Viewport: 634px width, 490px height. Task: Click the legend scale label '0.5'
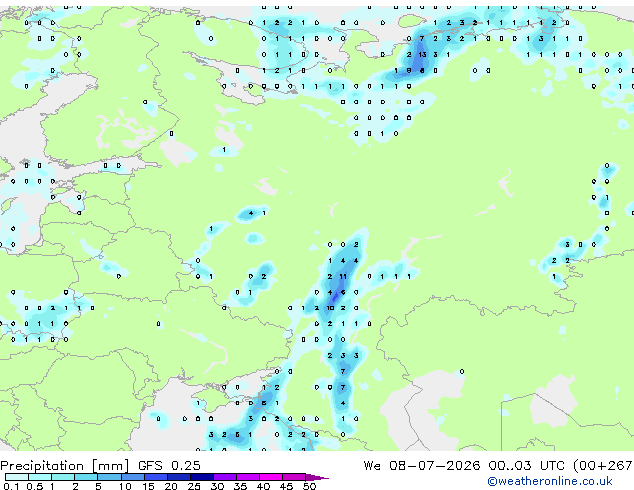point(34,486)
